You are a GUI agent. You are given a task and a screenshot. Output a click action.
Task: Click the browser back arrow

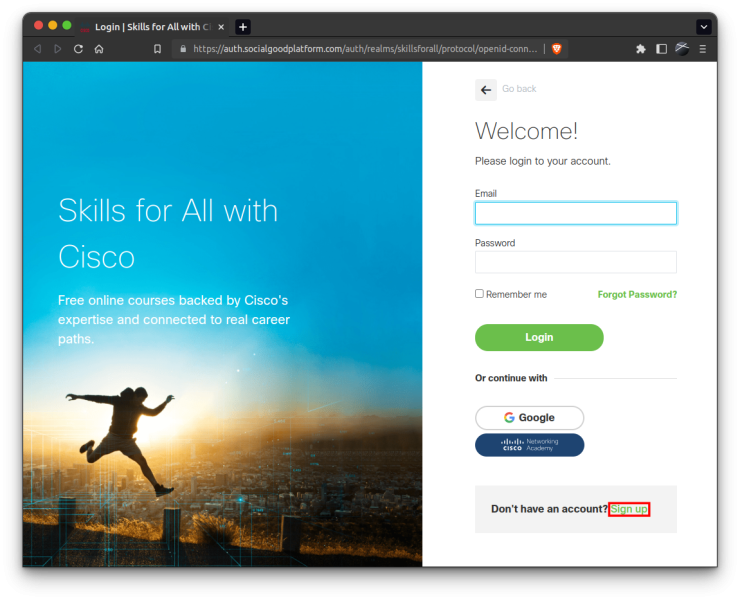(38, 49)
